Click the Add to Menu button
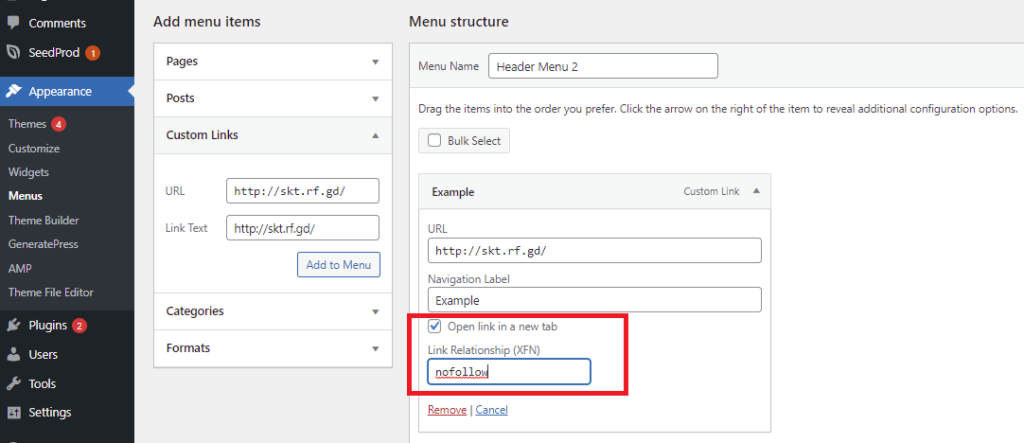 click(338, 265)
